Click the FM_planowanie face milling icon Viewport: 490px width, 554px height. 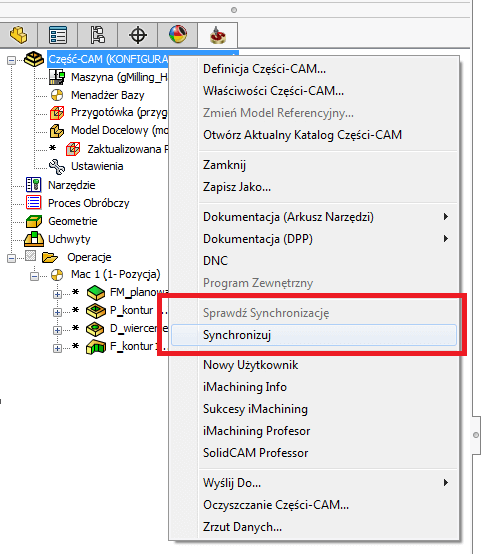pos(96,293)
